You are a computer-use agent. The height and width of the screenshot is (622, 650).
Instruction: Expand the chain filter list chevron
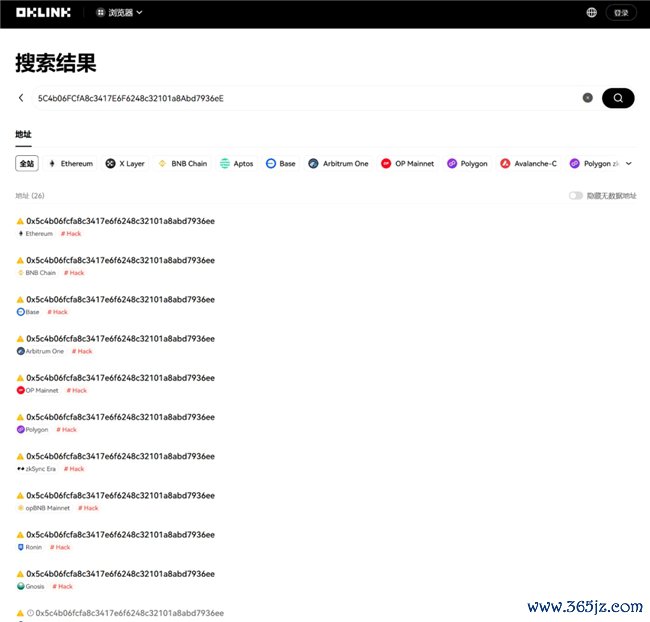click(x=629, y=163)
